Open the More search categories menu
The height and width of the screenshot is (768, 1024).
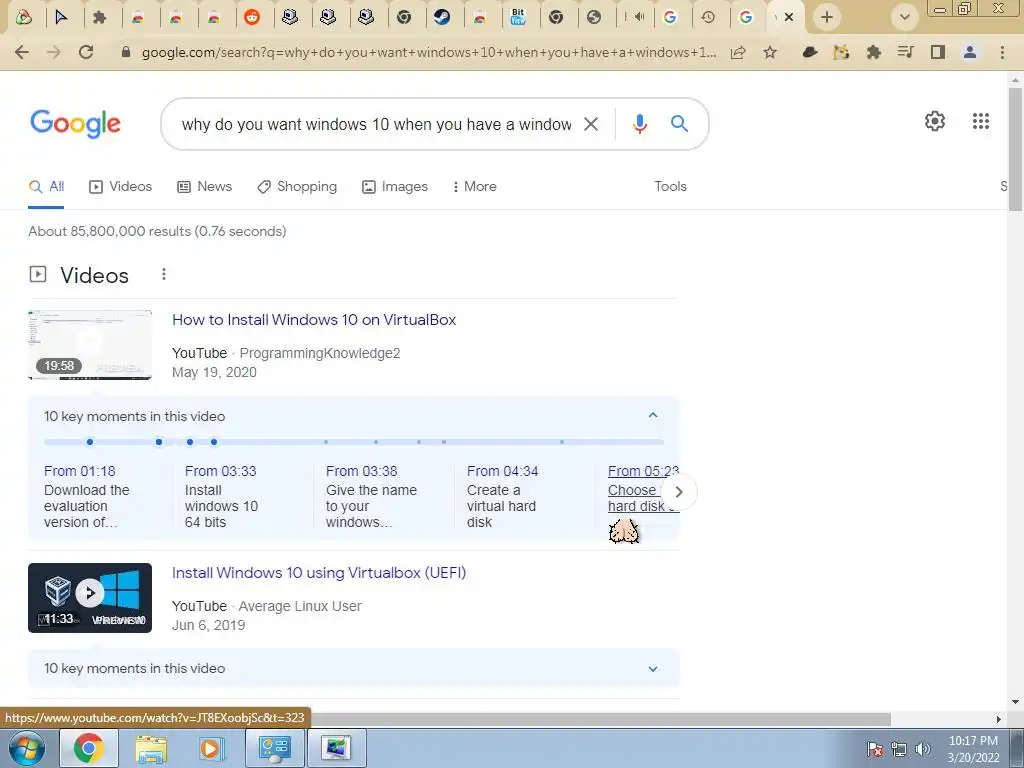475,187
